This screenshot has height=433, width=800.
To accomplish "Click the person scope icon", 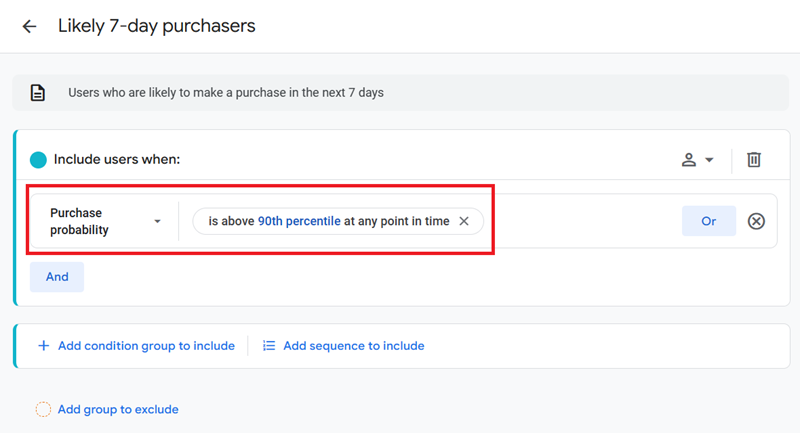I will point(689,160).
